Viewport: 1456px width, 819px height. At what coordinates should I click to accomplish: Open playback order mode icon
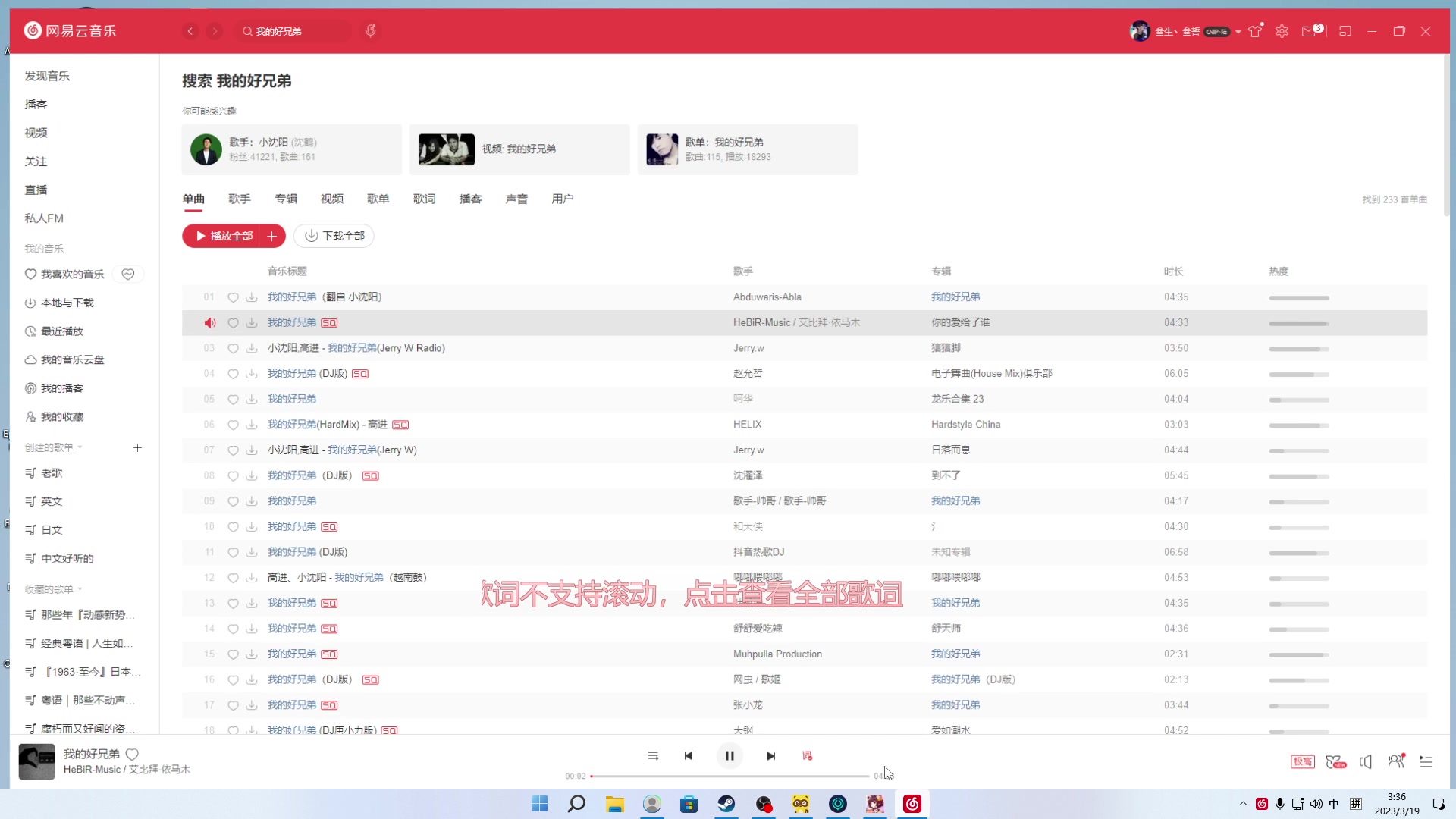tap(653, 756)
